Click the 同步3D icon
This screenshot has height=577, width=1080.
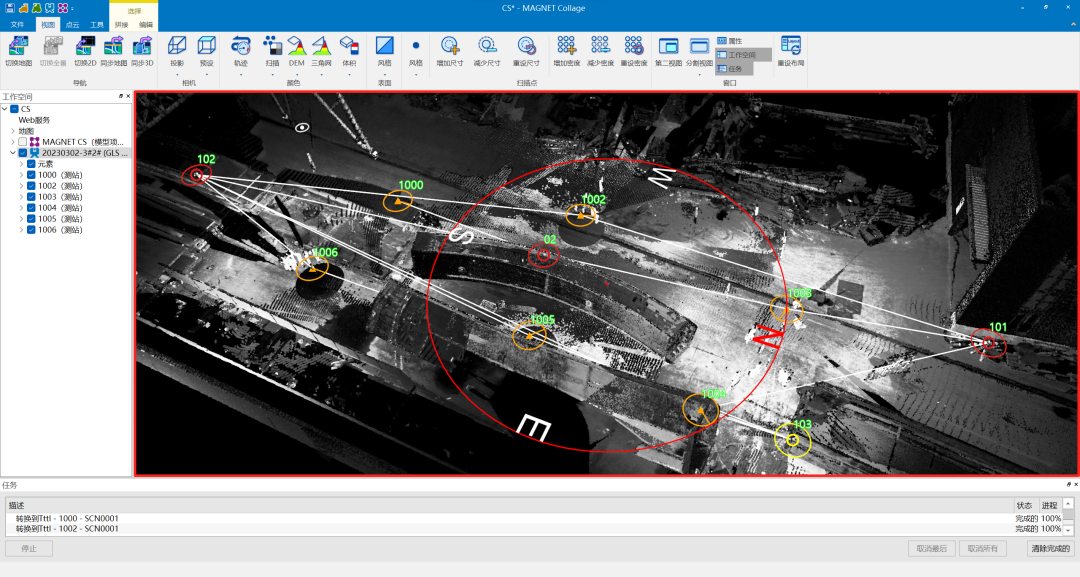point(142,46)
